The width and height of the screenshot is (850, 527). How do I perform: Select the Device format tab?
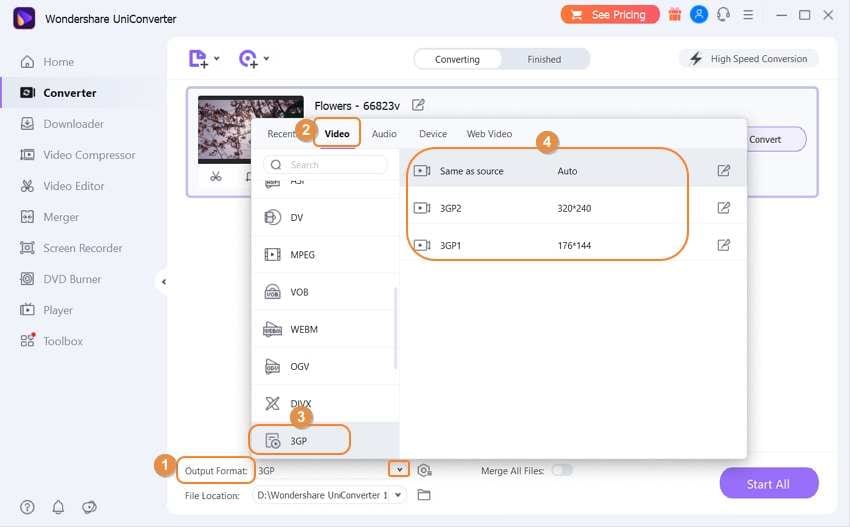point(433,134)
